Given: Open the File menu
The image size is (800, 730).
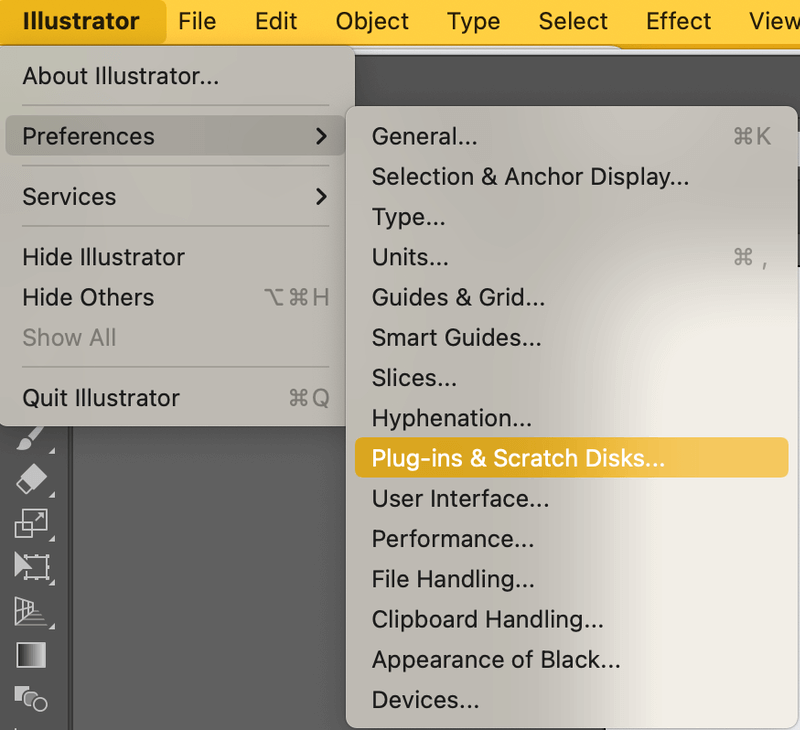Looking at the screenshot, I should 197,21.
